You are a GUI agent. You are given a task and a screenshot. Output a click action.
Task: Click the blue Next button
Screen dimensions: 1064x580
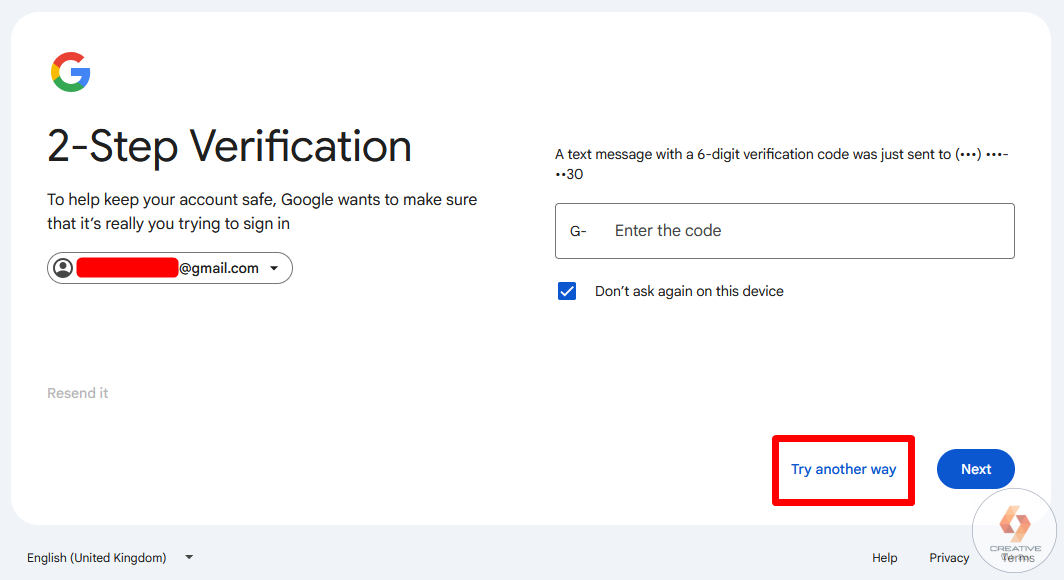[976, 469]
